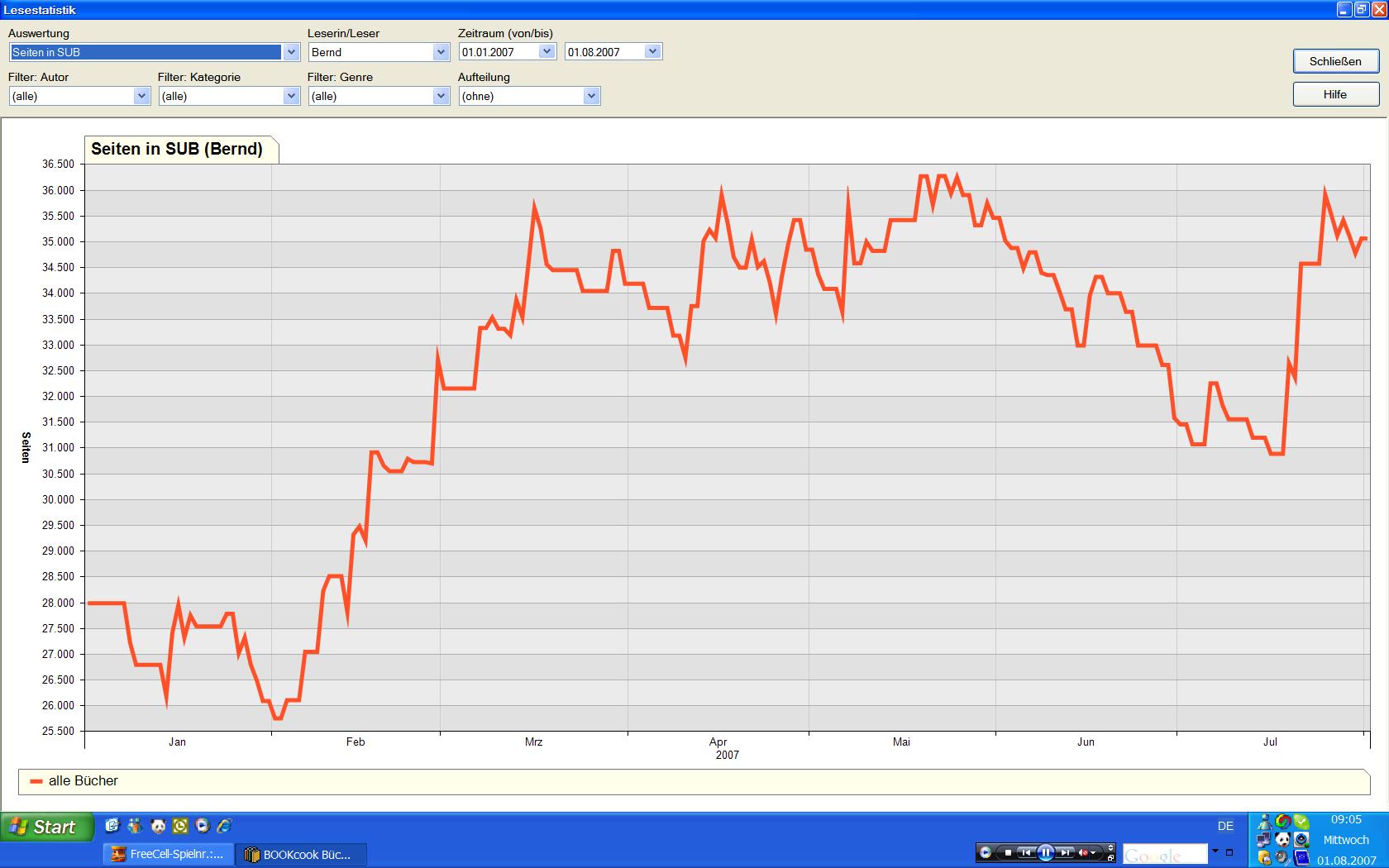Skip to next track in media toolbar
This screenshot has height=868, width=1389.
pos(1066,852)
